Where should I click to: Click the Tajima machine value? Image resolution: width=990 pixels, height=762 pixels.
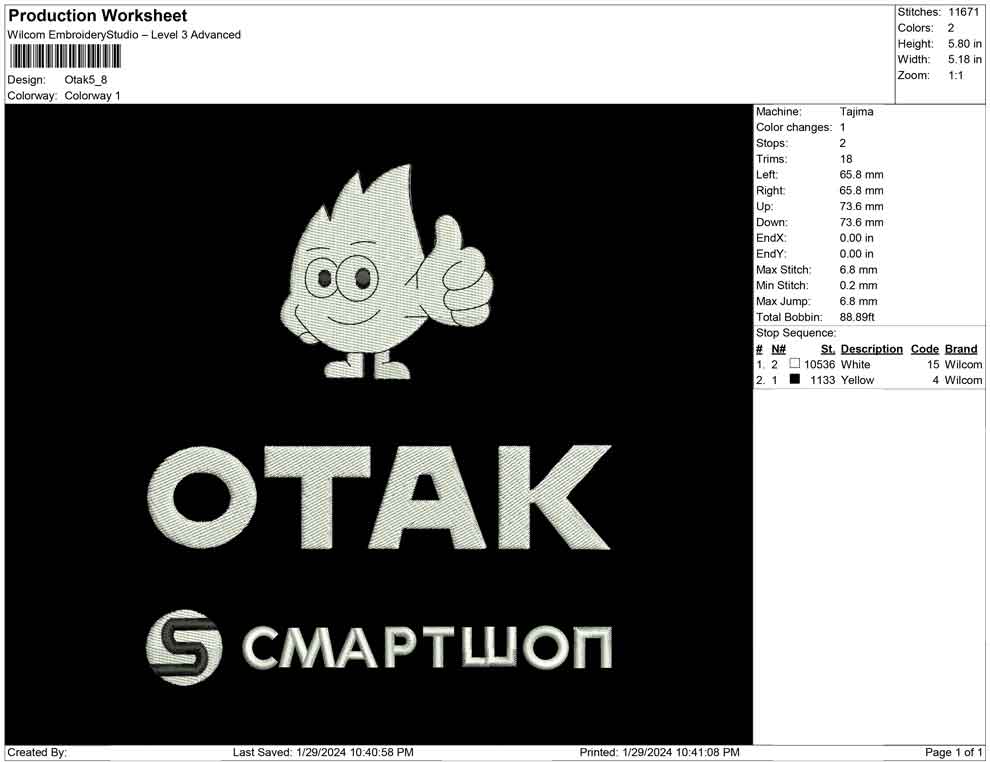tap(856, 112)
